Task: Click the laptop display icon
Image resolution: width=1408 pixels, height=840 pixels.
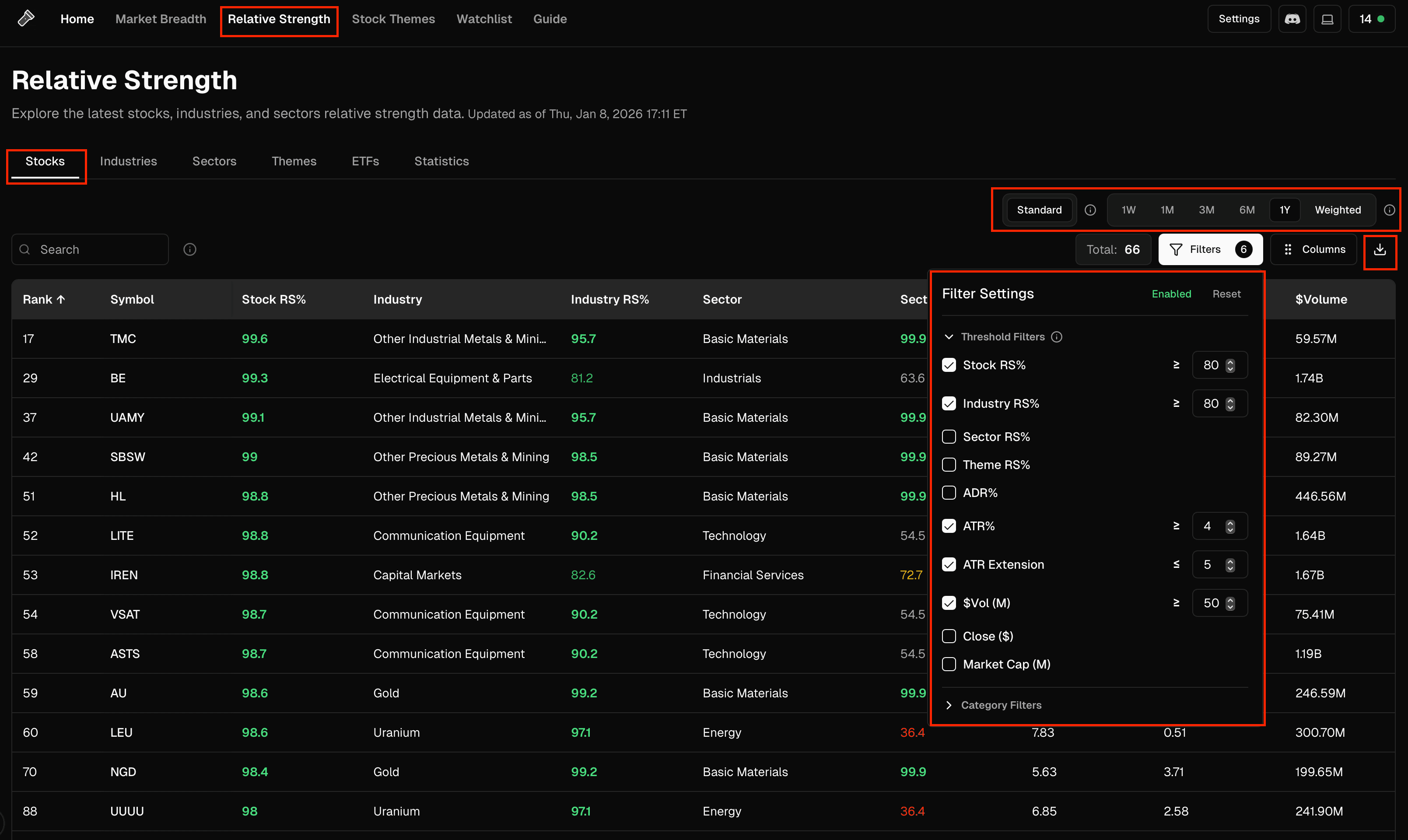Action: [1327, 19]
